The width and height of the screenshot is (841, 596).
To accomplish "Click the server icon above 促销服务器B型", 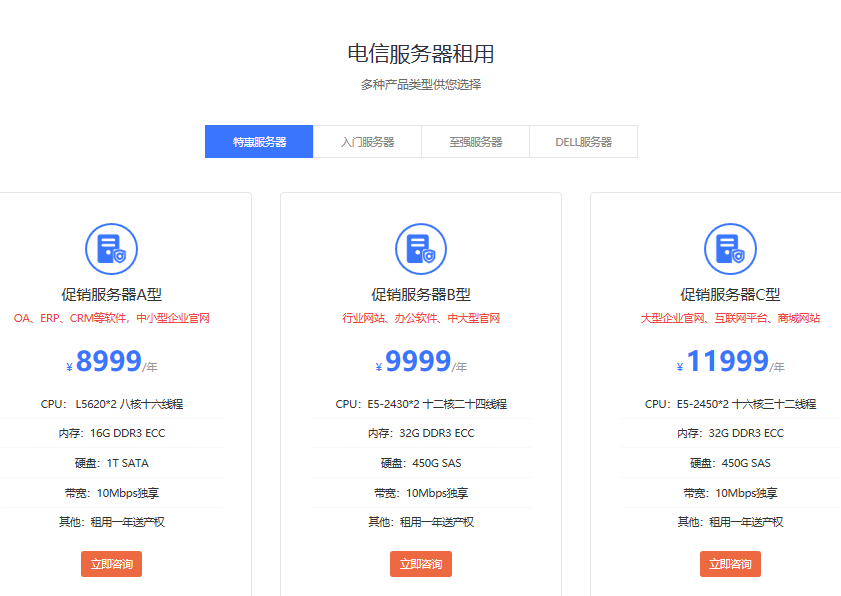I will [x=421, y=249].
